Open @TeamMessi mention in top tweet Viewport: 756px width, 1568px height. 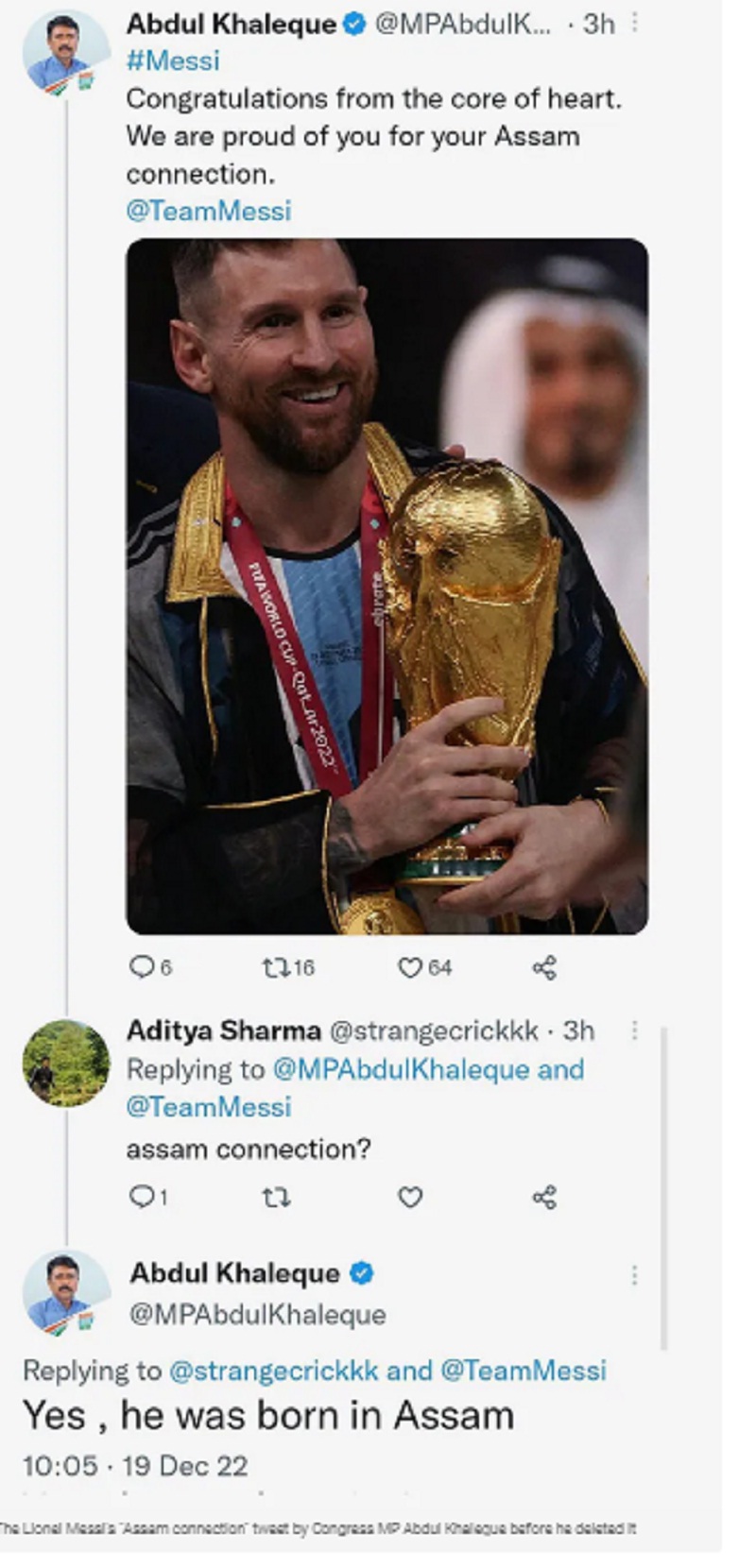tap(209, 211)
